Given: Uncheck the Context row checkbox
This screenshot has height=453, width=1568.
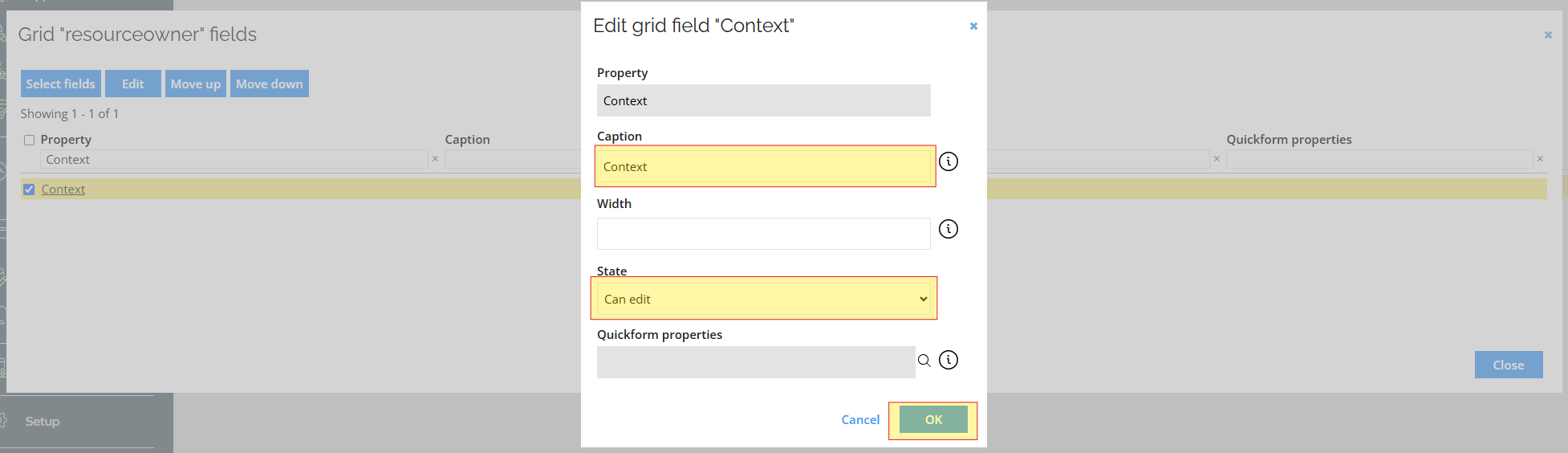Looking at the screenshot, I should pyautogui.click(x=30, y=190).
